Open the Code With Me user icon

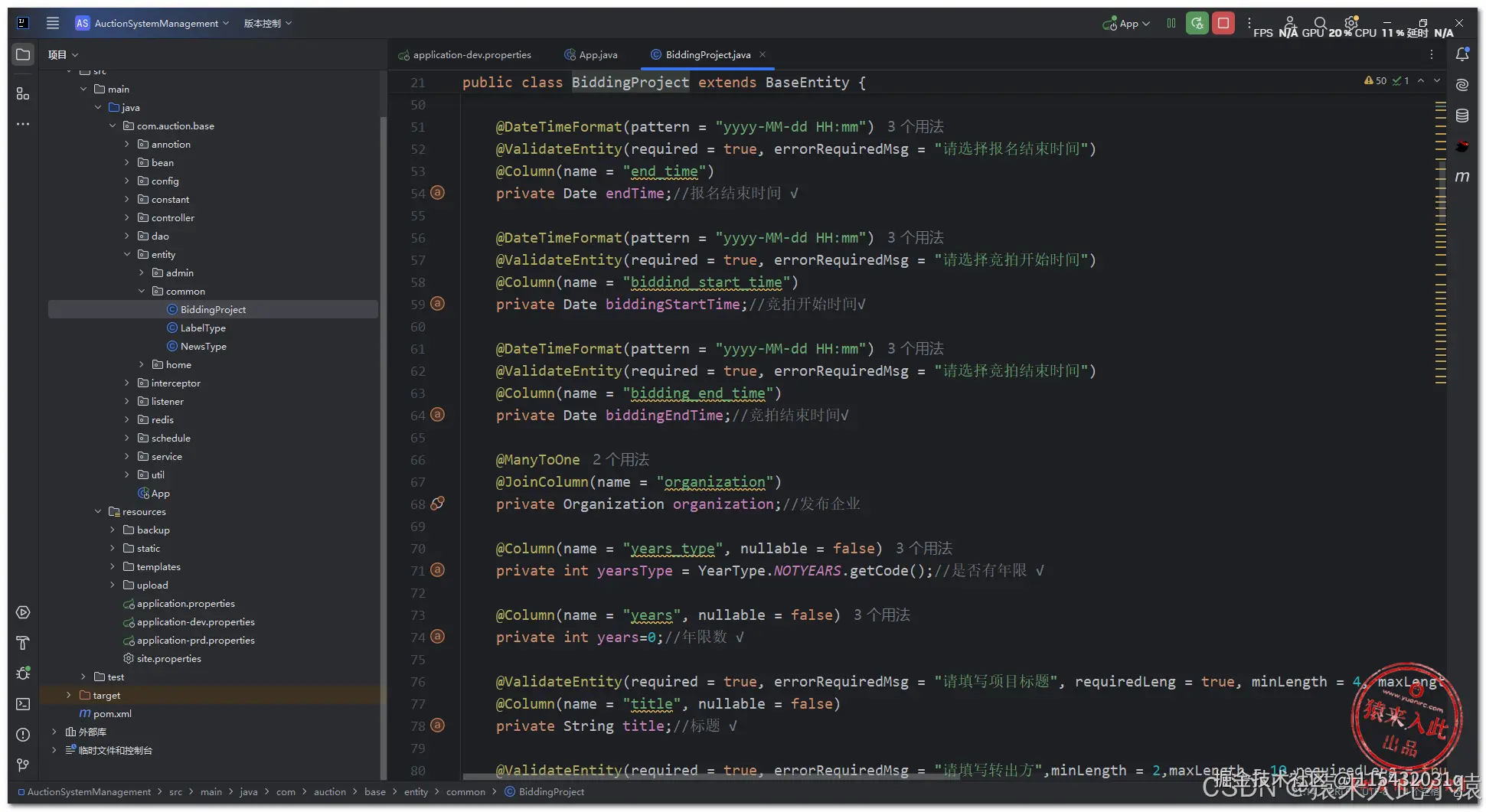click(x=1290, y=23)
